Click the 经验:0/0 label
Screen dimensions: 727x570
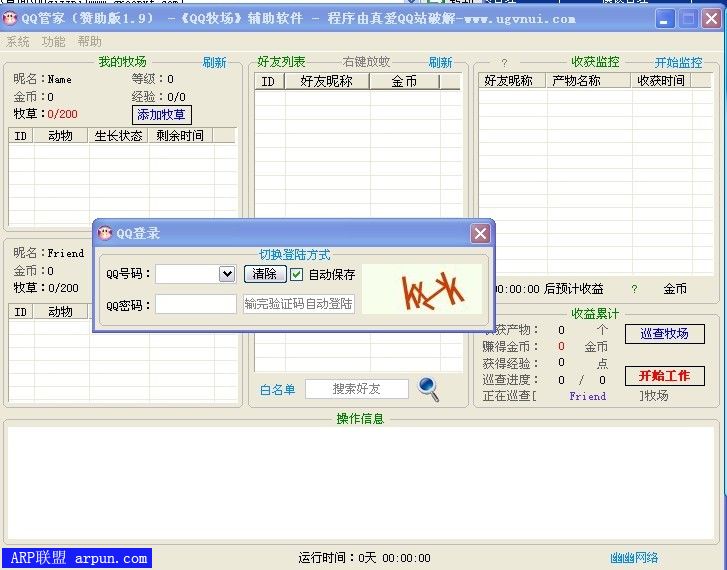pyautogui.click(x=159, y=96)
